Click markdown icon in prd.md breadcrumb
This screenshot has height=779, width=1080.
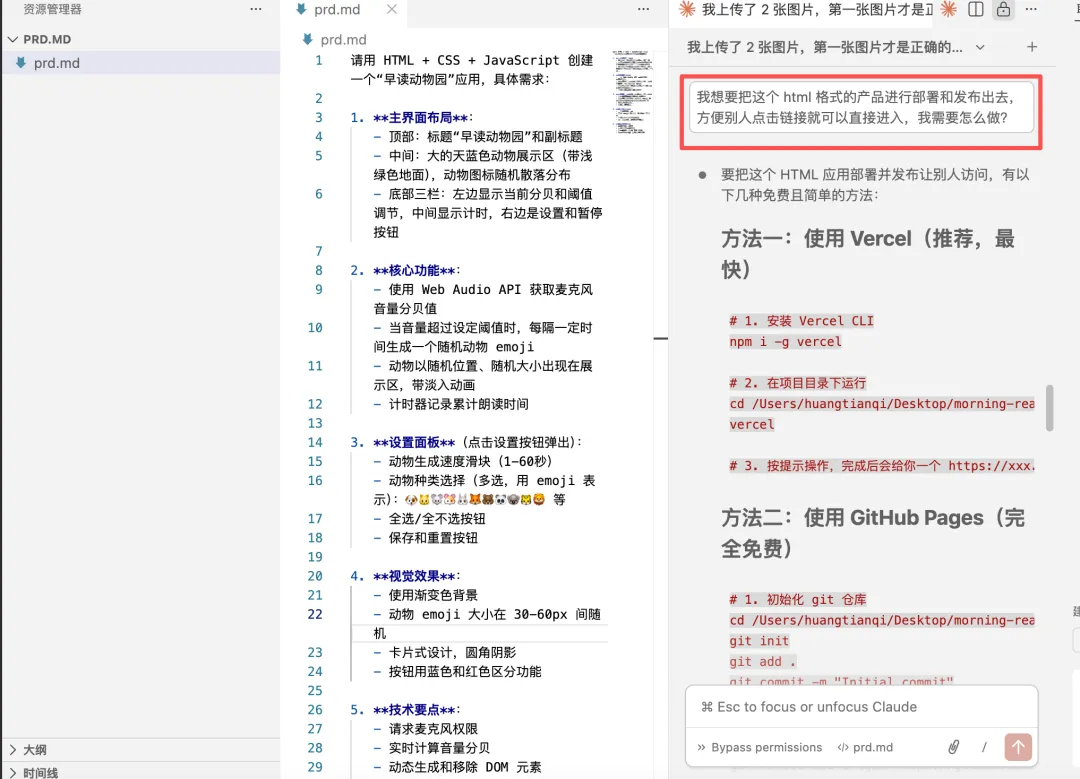coord(307,39)
